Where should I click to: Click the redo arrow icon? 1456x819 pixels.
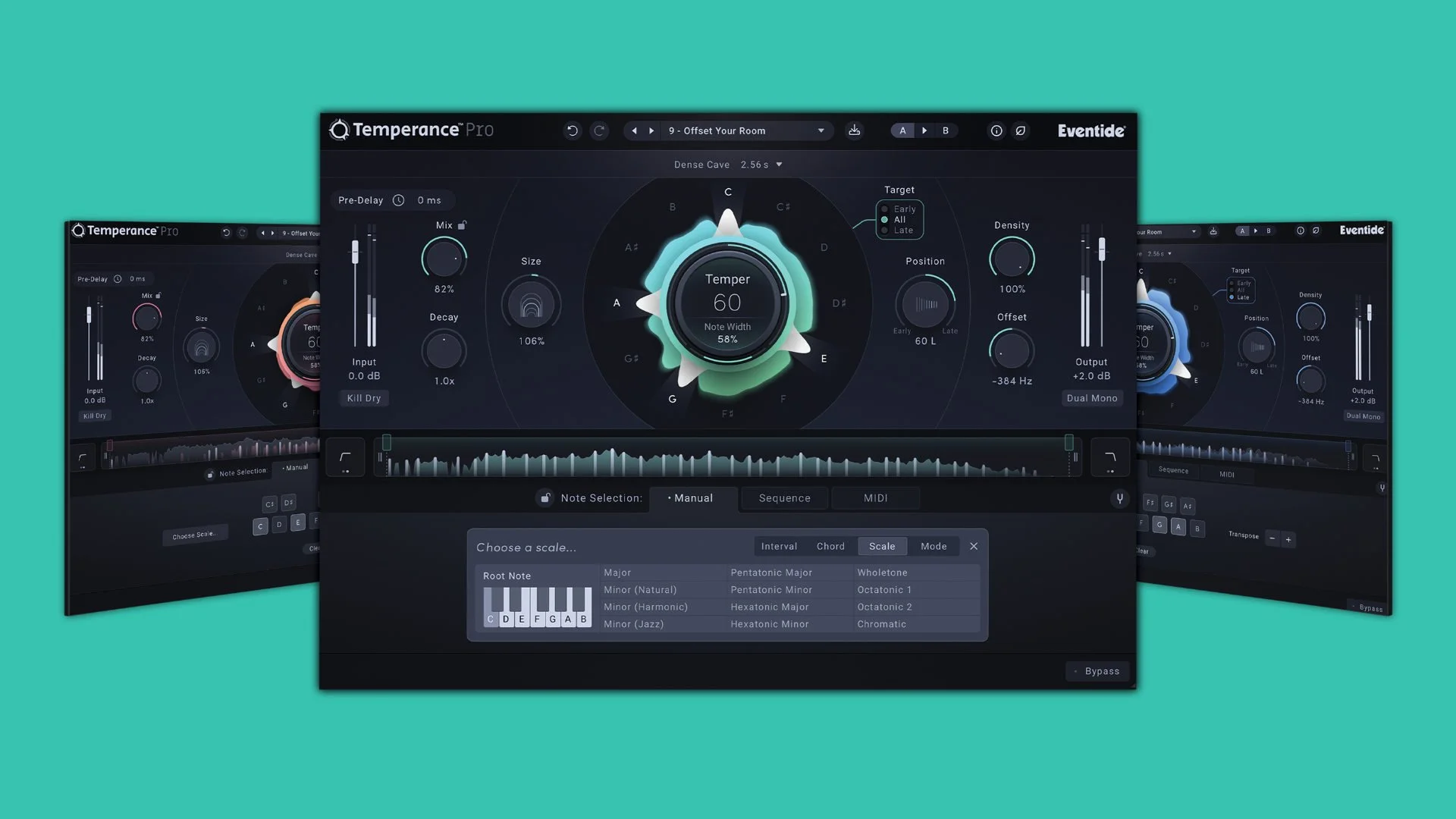(x=599, y=130)
